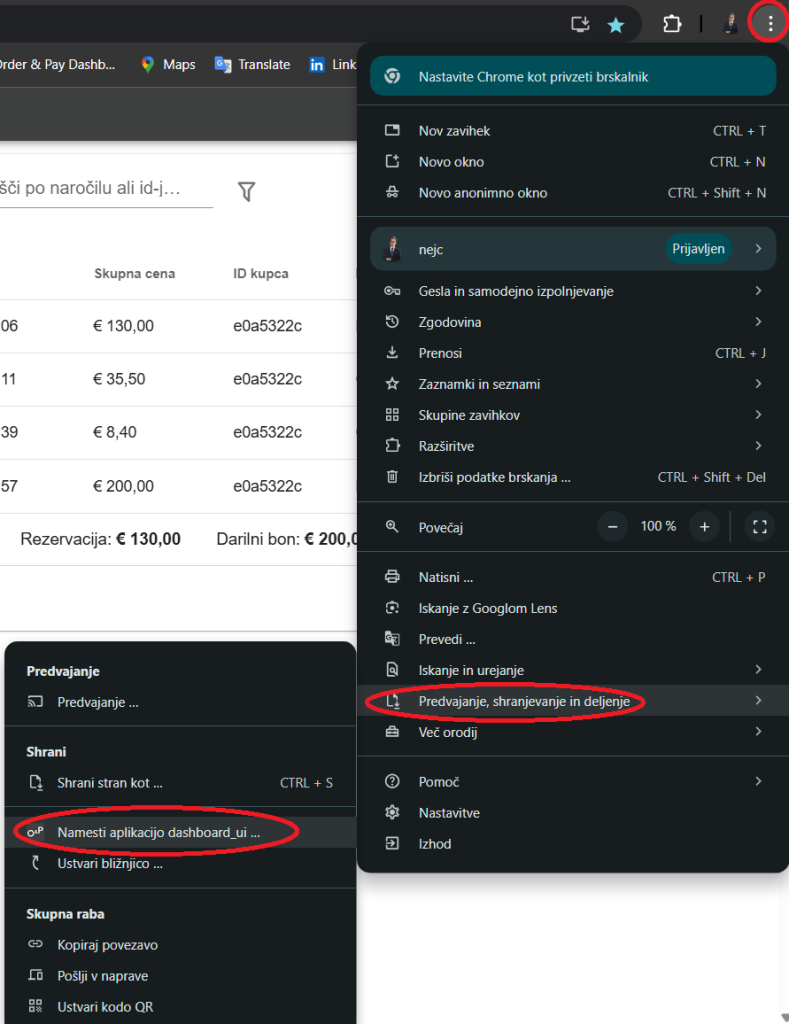The height and width of the screenshot is (1024, 789).
Task: Expand Skupine zavihkov submenu arrow
Action: (758, 415)
